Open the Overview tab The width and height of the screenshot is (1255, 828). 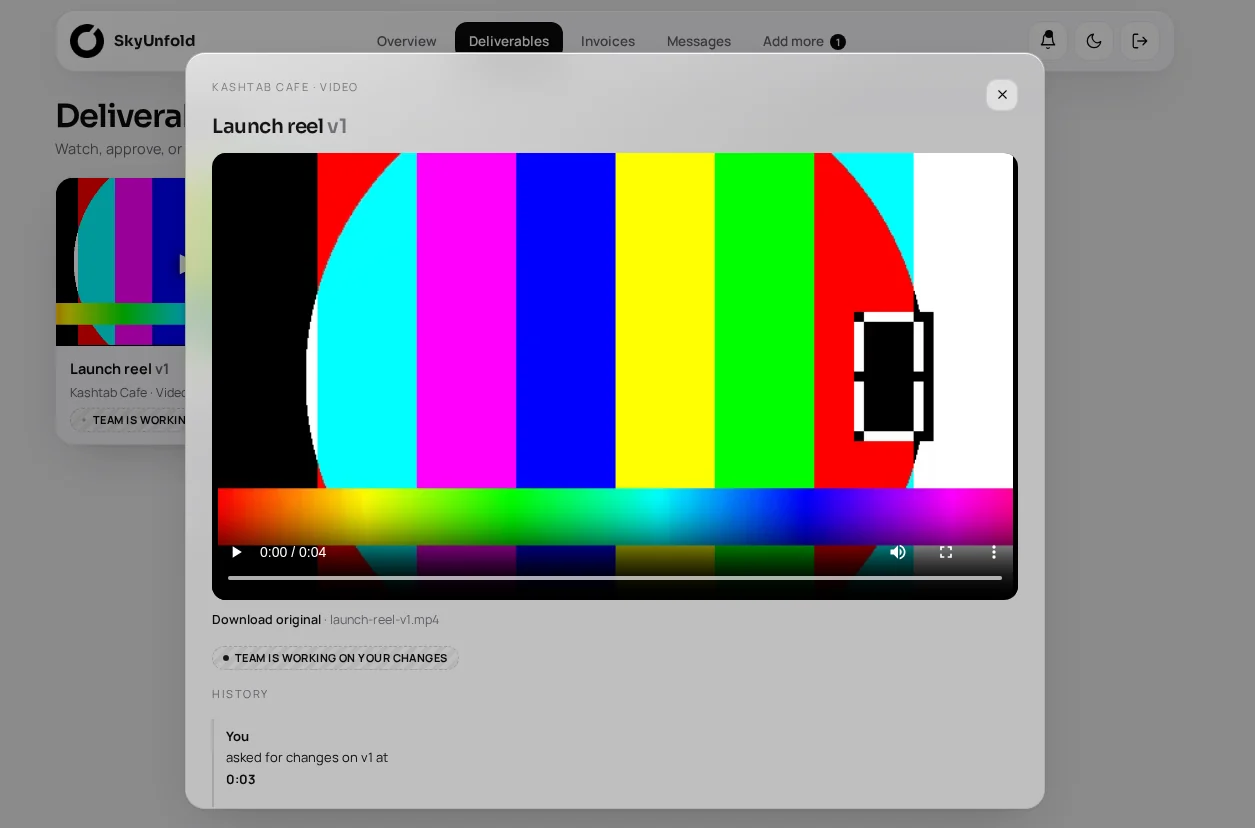coord(406,41)
